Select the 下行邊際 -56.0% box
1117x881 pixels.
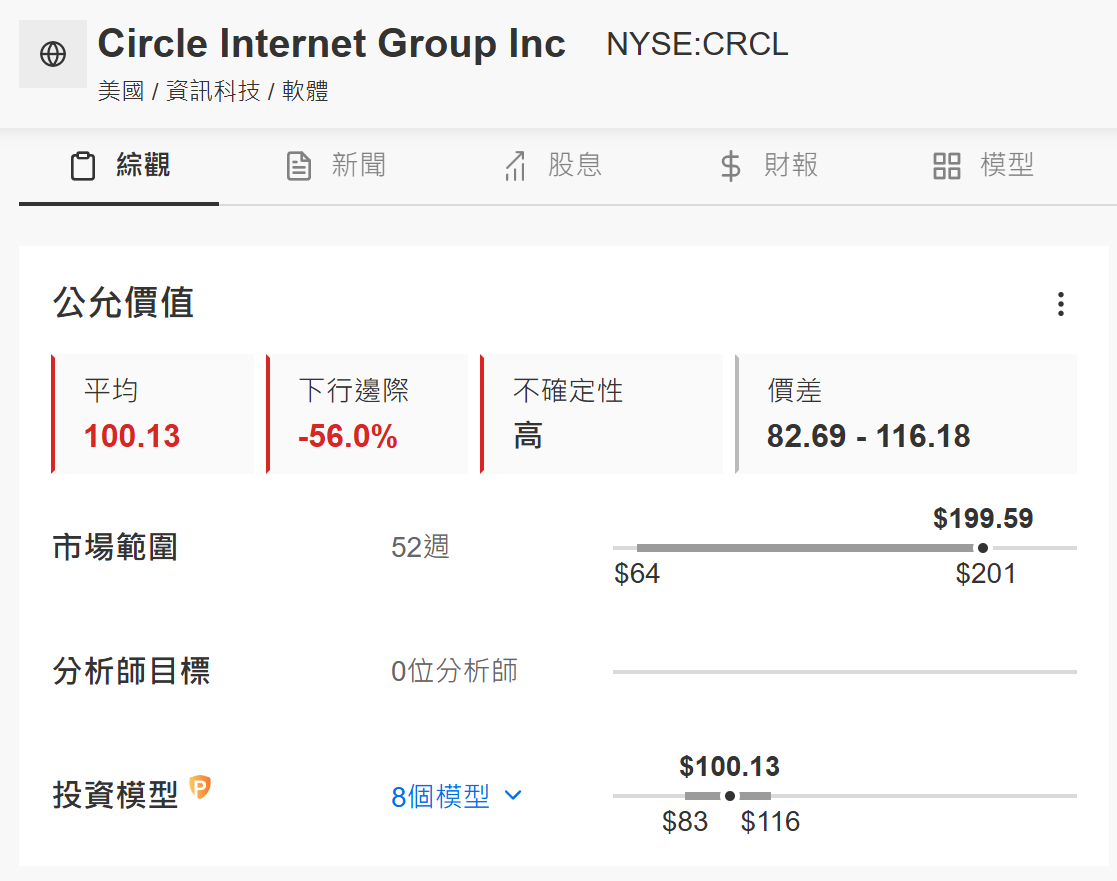pyautogui.click(x=367, y=414)
